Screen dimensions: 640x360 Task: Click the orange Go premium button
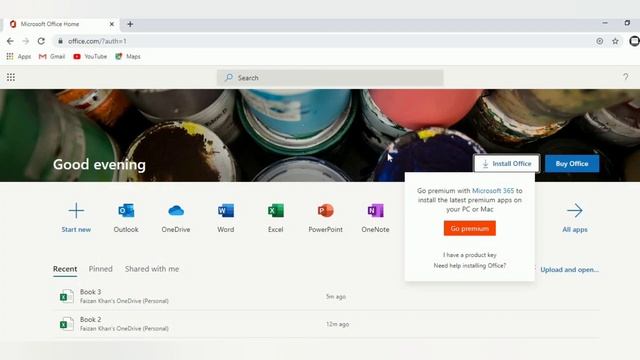470,229
